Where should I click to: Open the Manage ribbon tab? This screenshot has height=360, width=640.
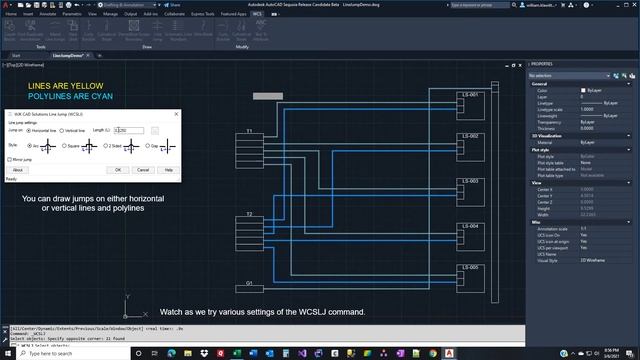[110, 14]
